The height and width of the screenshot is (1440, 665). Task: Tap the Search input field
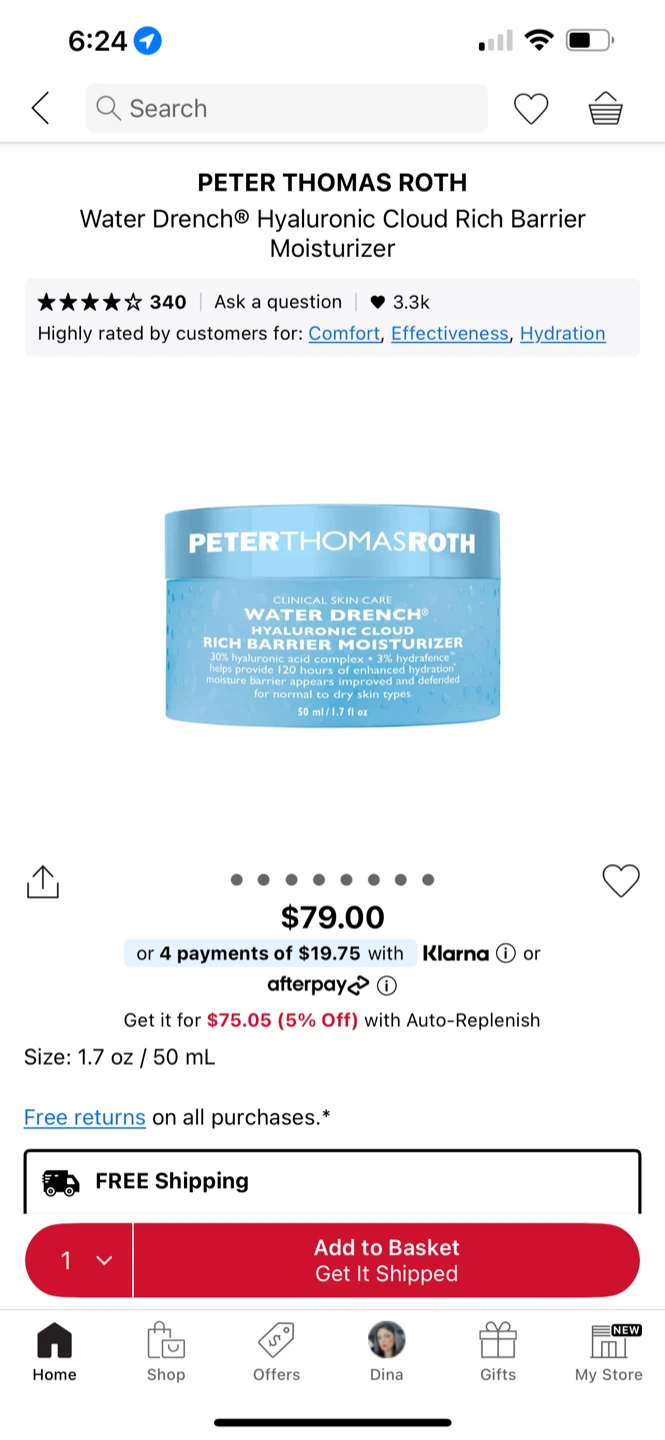click(x=287, y=108)
